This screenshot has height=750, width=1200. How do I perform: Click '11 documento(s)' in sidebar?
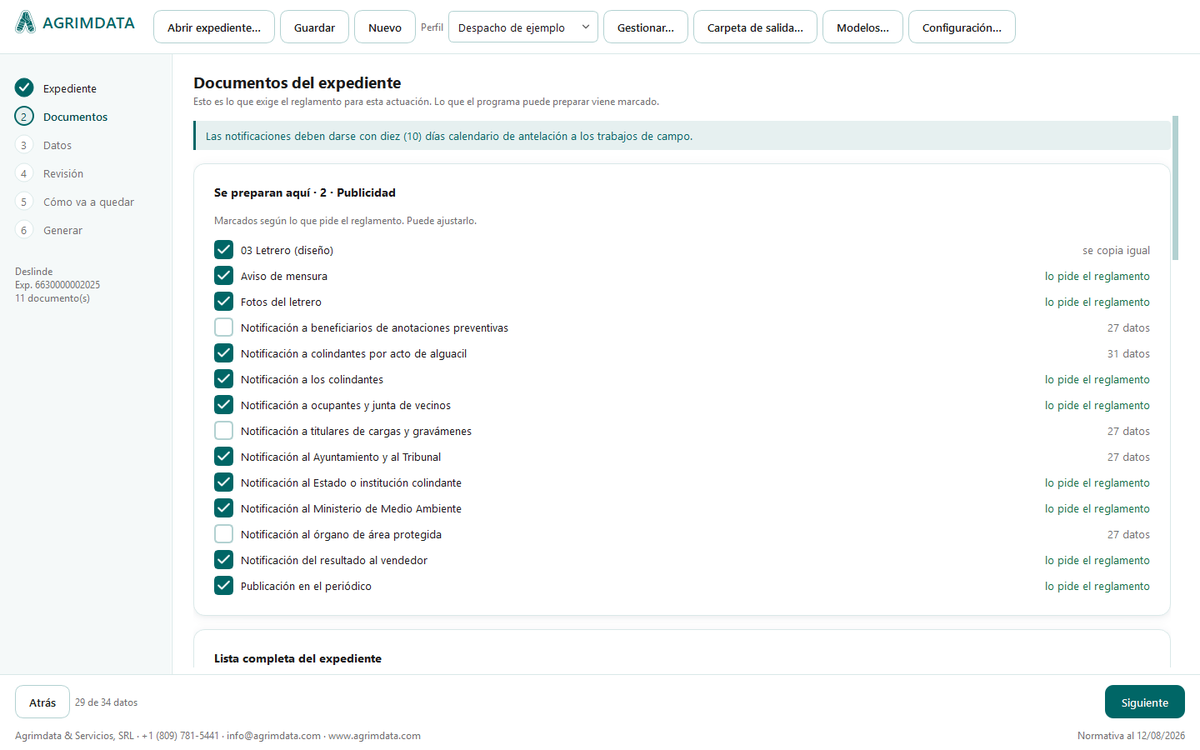point(52,298)
